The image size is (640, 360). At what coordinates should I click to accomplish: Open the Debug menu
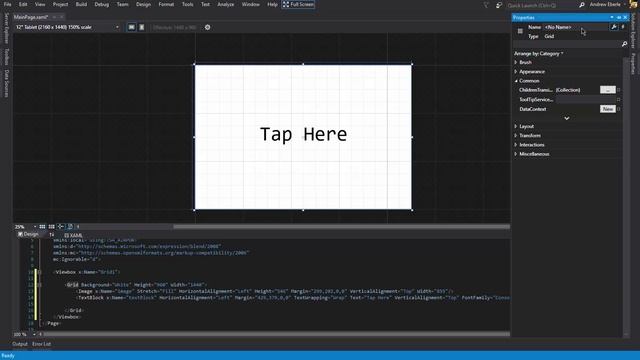coord(102,4)
